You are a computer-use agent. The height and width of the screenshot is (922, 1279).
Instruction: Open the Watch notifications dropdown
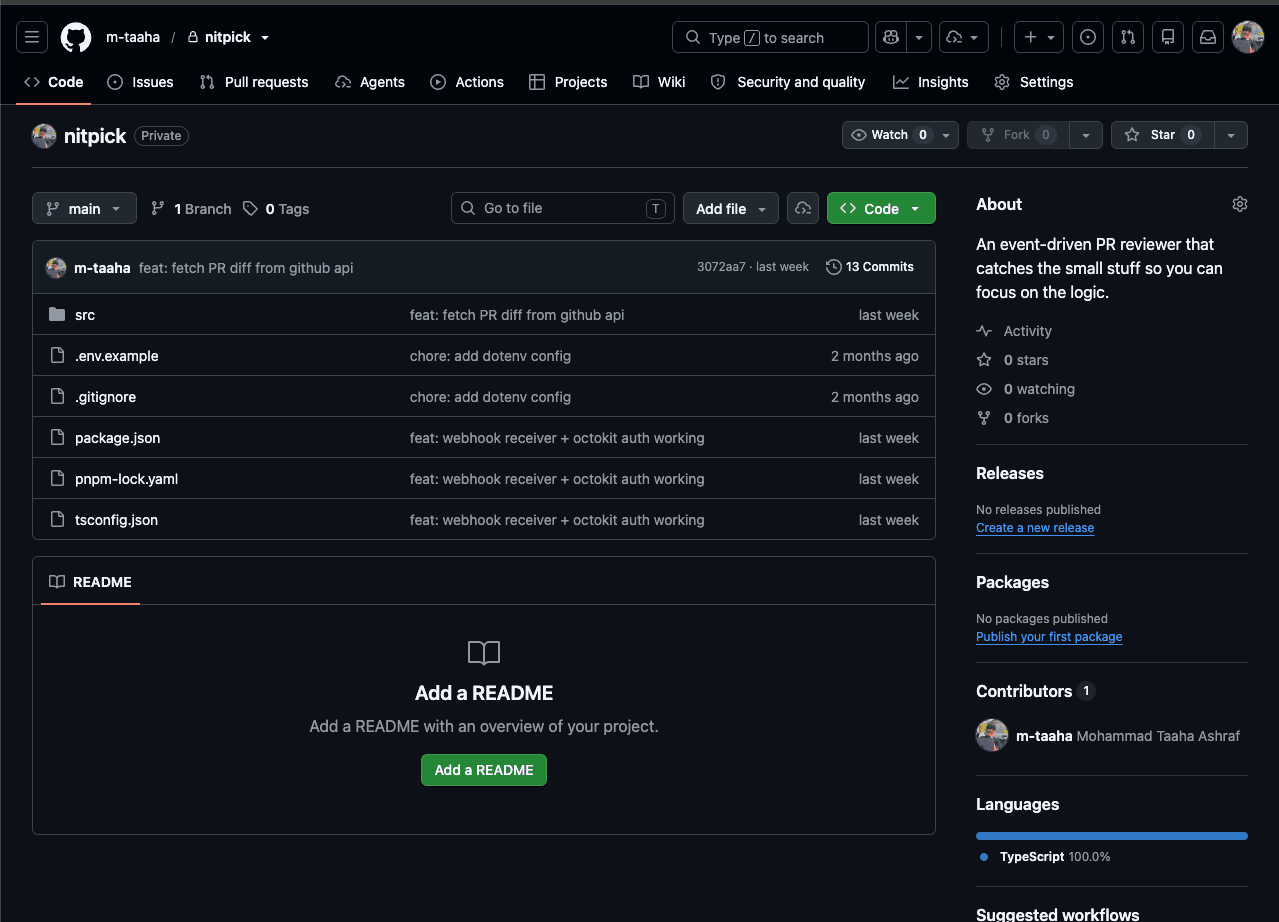coord(900,135)
